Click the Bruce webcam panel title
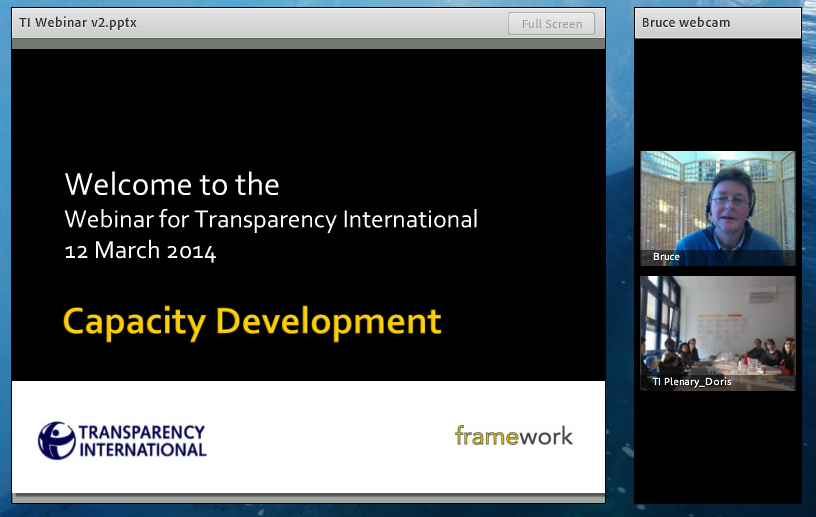Screen dimensions: 816x517 pos(685,23)
